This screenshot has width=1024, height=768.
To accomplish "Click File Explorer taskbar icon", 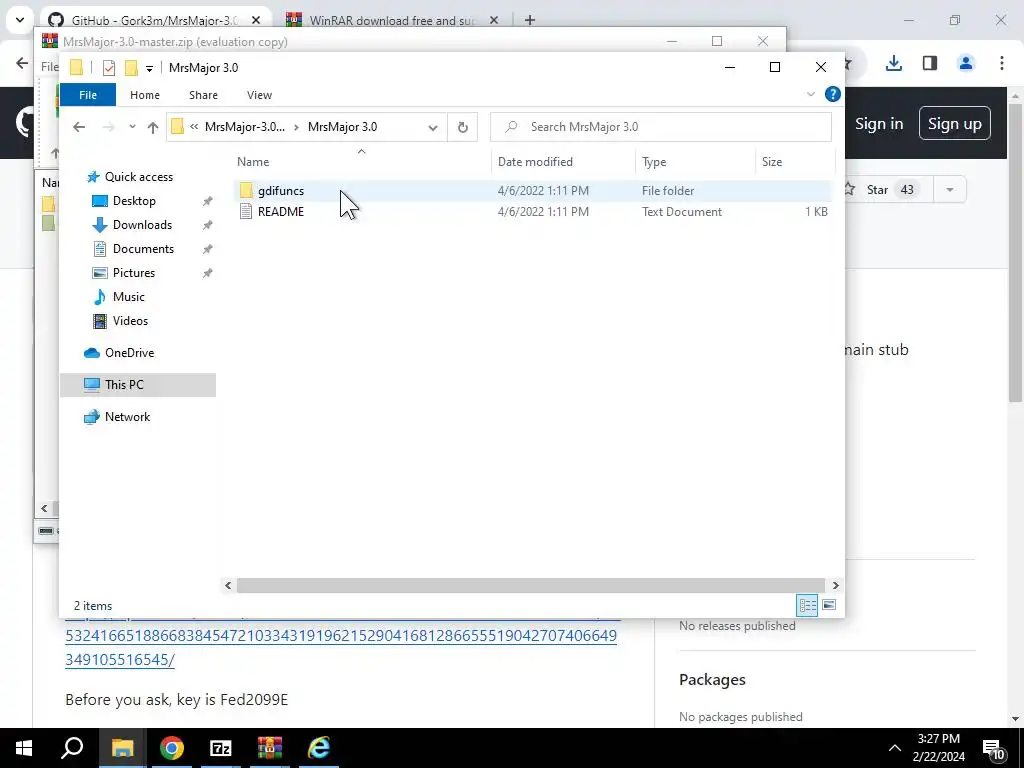I will pyautogui.click(x=122, y=748).
